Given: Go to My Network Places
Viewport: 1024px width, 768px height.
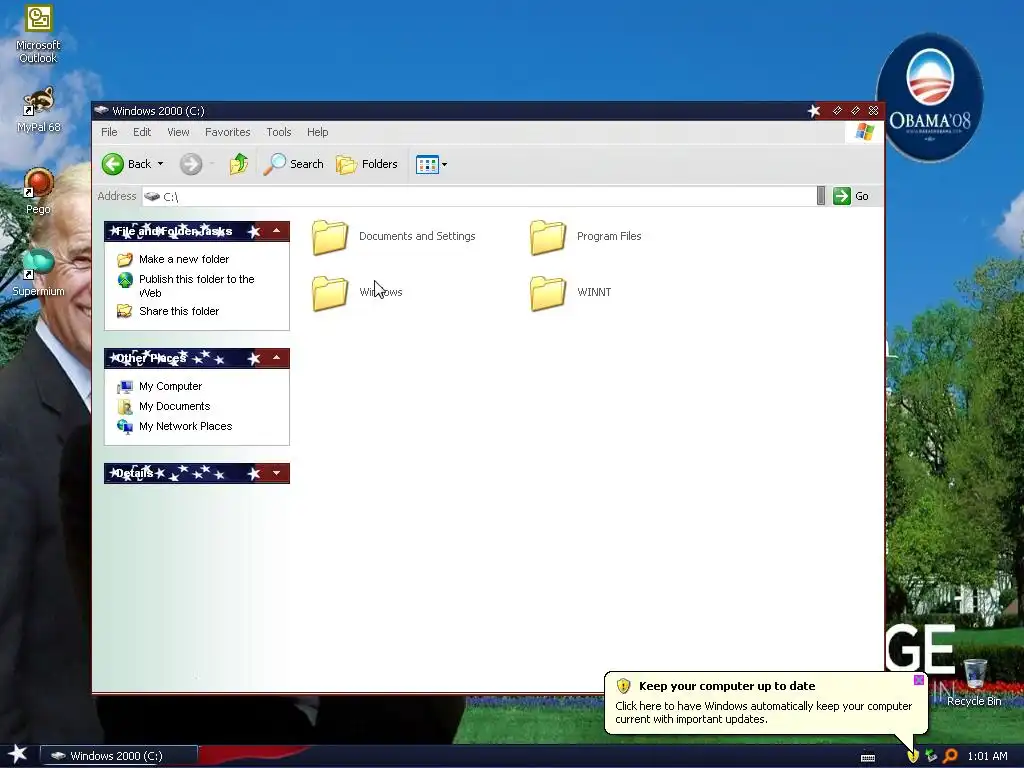Looking at the screenshot, I should click(174, 426).
